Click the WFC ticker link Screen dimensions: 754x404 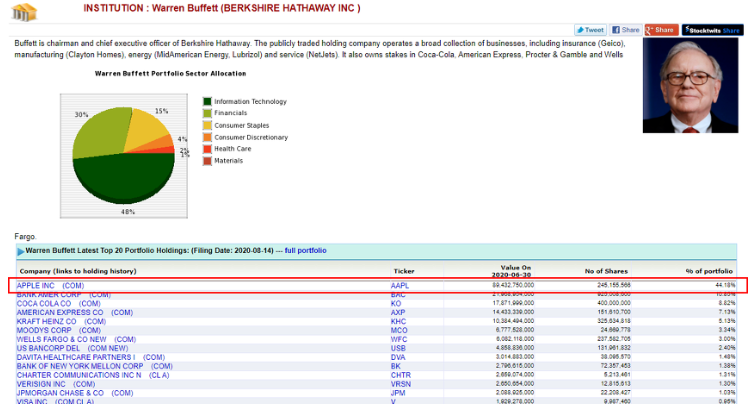tap(399, 340)
